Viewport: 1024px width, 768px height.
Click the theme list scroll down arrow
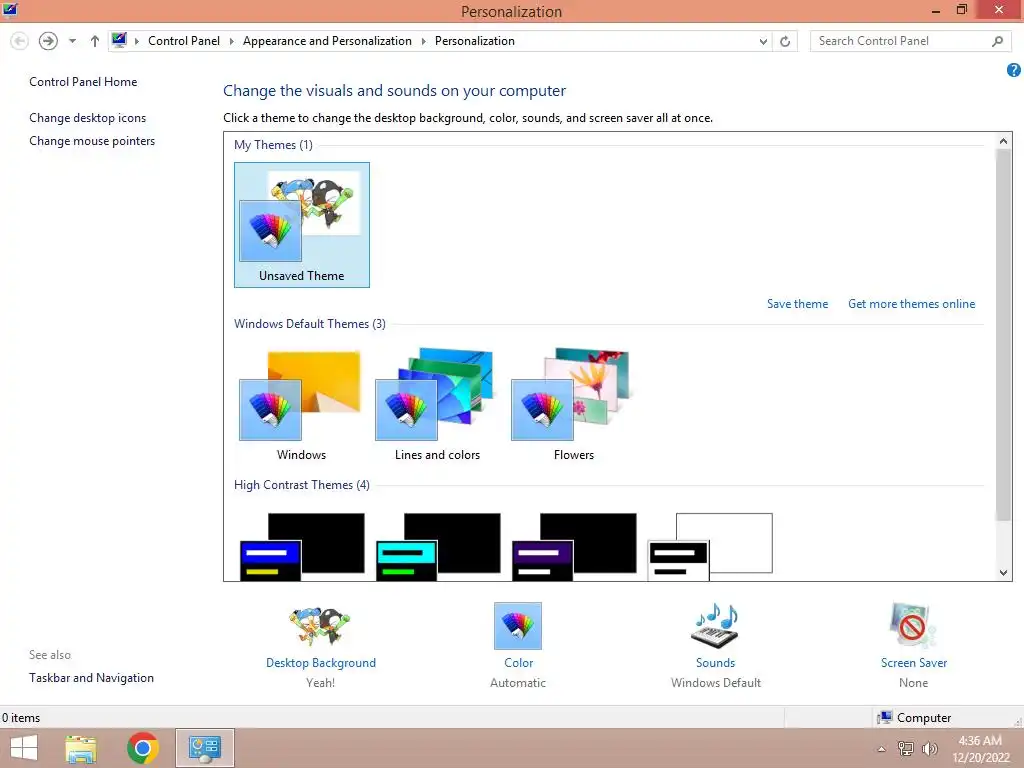coord(1003,573)
